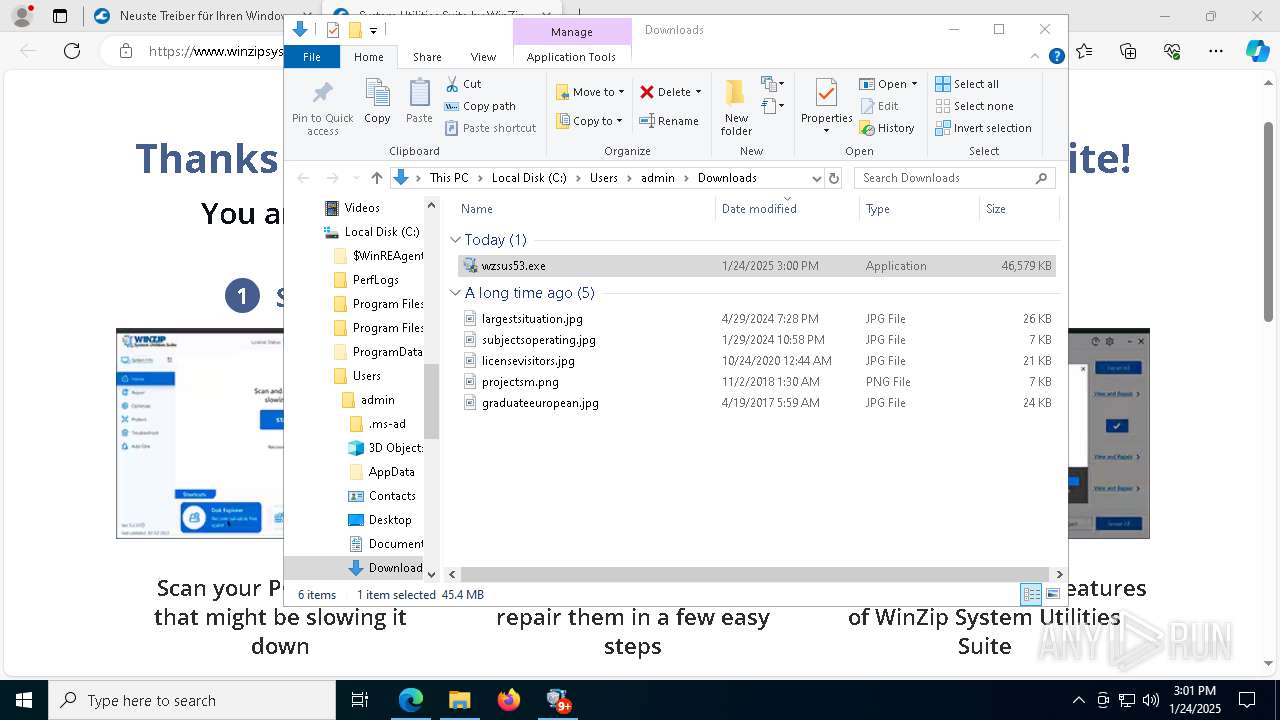Minimize the ribbon with the chevron
1280x720 pixels.
(x=1036, y=57)
